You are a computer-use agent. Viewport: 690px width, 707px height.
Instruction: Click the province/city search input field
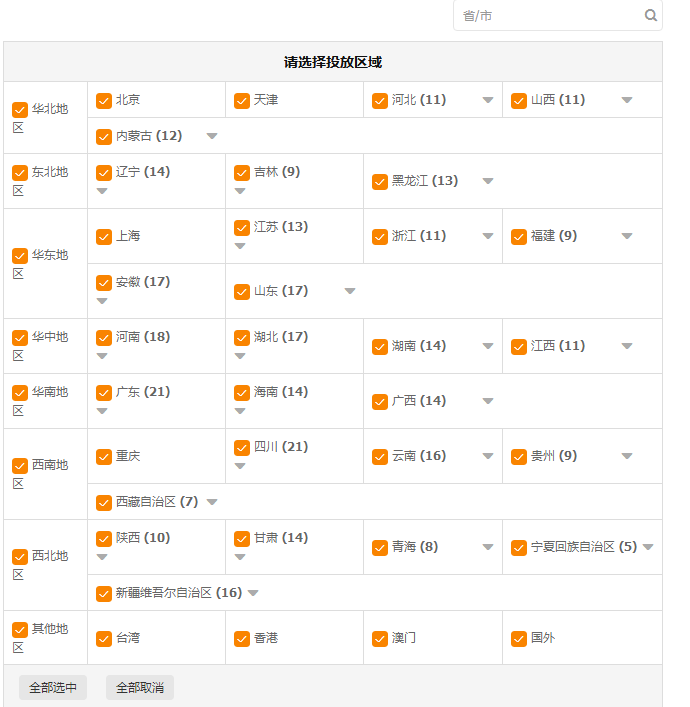pyautogui.click(x=550, y=16)
